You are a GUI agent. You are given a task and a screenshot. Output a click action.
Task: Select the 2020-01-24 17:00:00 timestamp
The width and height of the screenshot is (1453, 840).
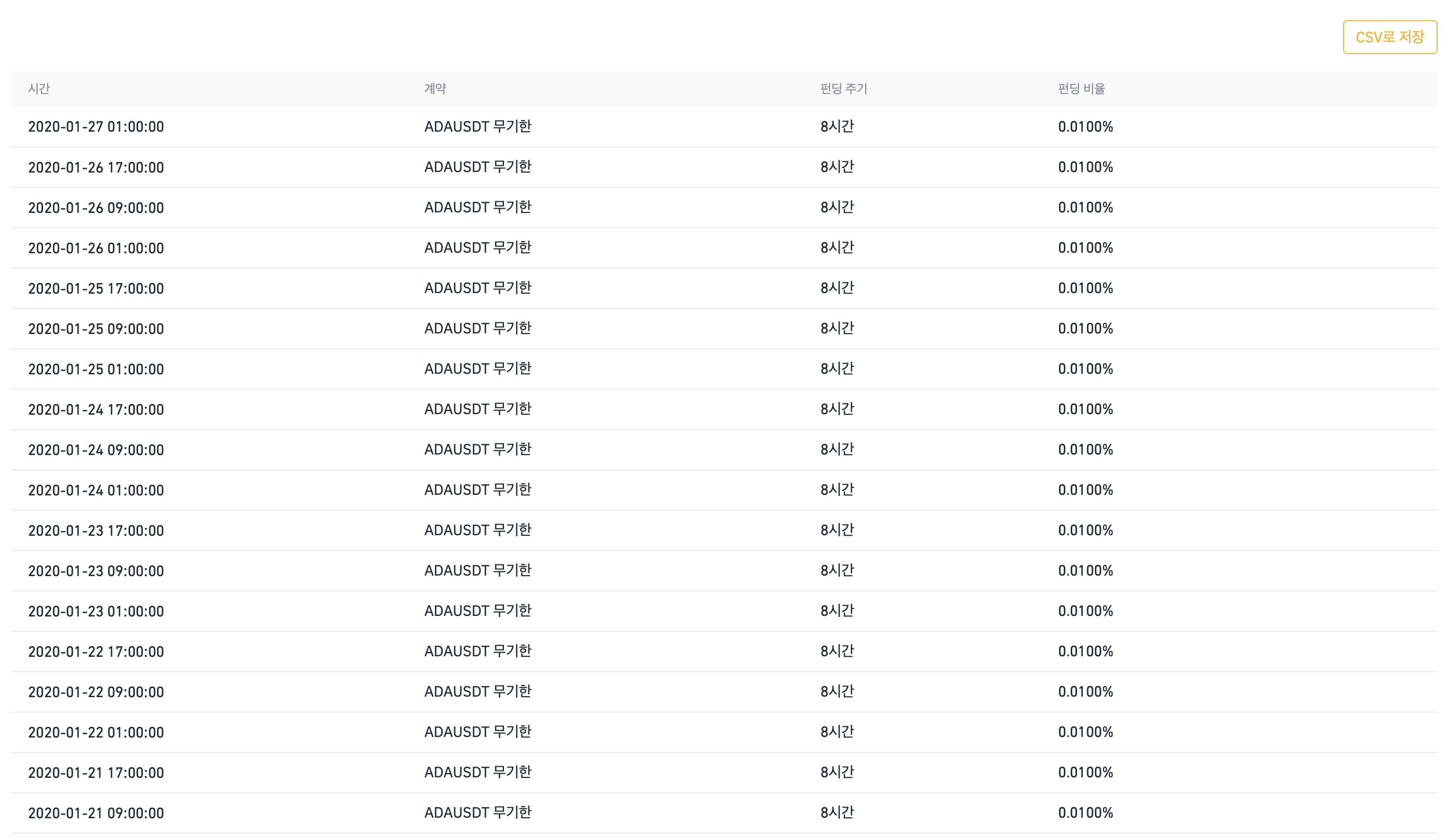point(96,409)
